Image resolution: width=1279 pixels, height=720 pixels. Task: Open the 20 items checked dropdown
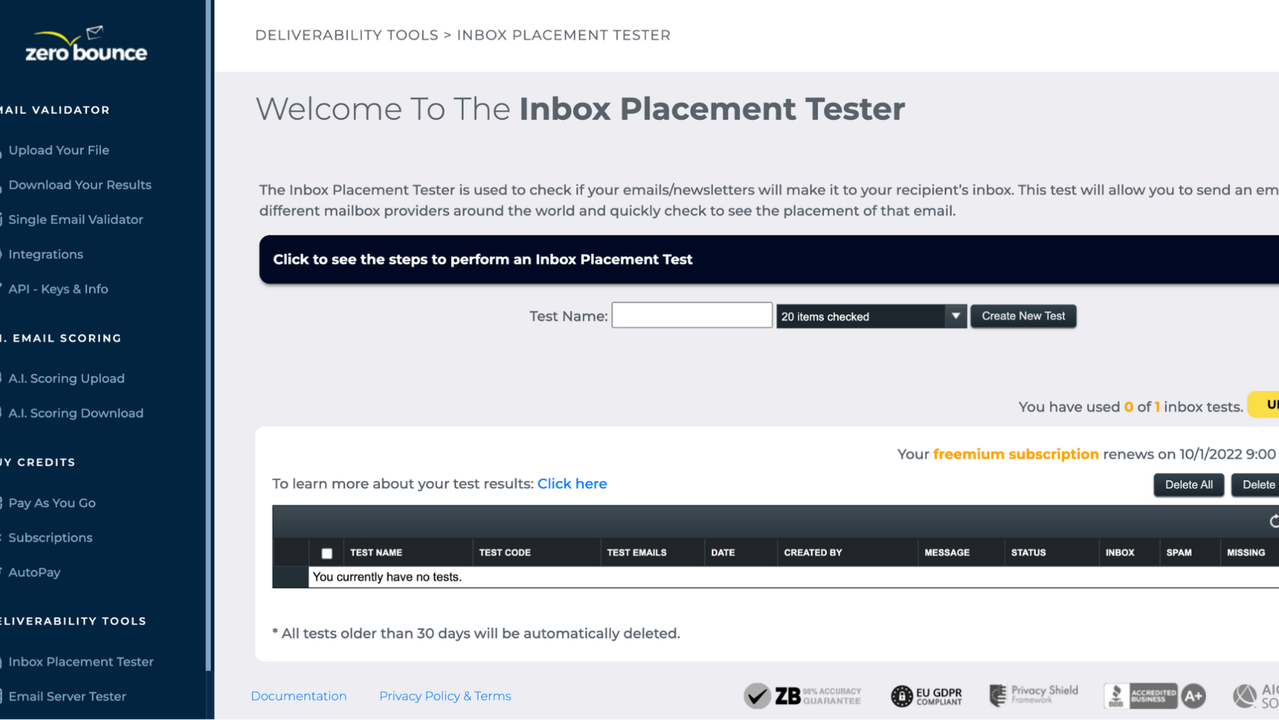pos(871,316)
